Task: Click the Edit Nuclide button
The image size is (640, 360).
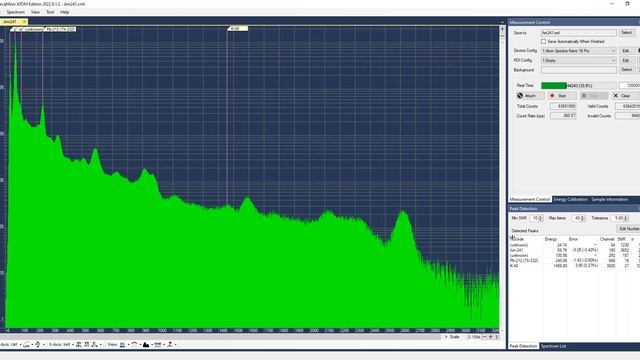Action: (x=628, y=229)
